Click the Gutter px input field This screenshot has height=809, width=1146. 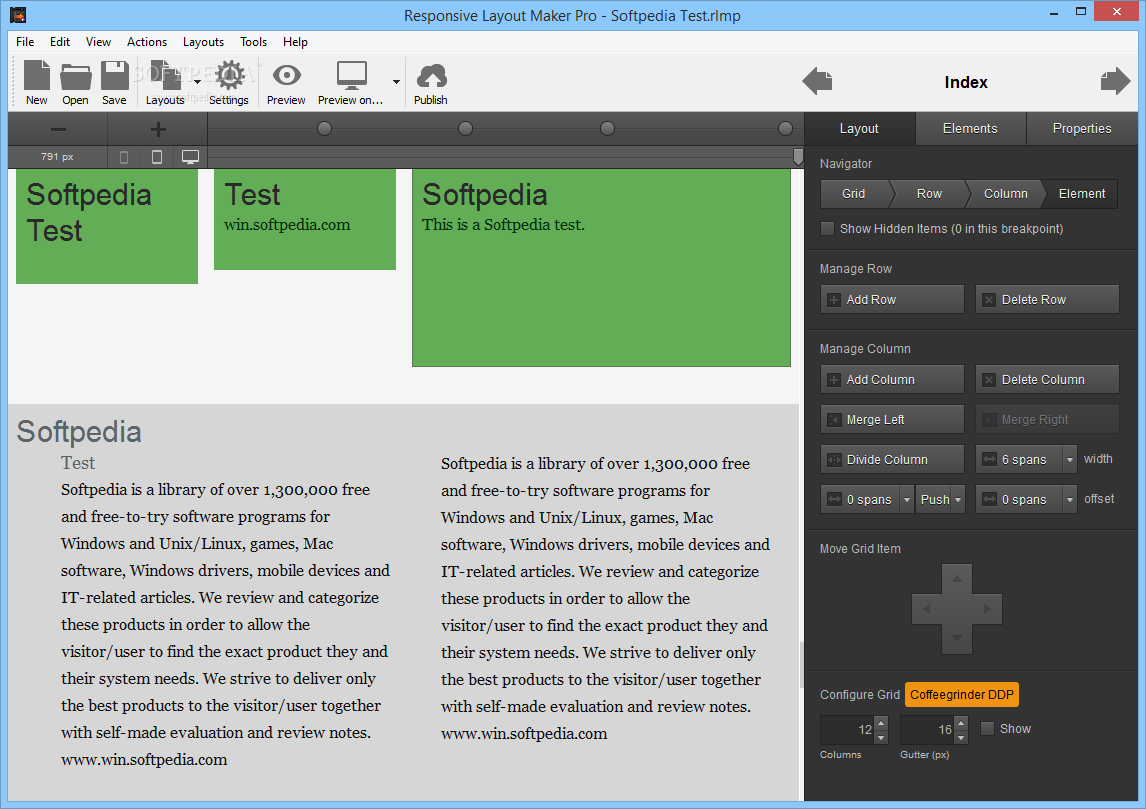pos(927,729)
